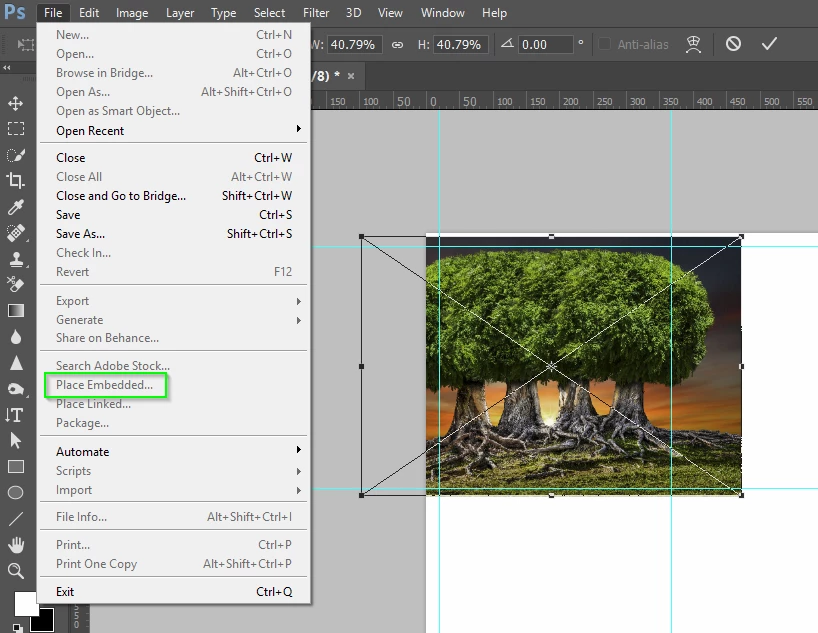This screenshot has width=818, height=633.
Task: Select the Eyedropper tool
Action: tap(15, 207)
